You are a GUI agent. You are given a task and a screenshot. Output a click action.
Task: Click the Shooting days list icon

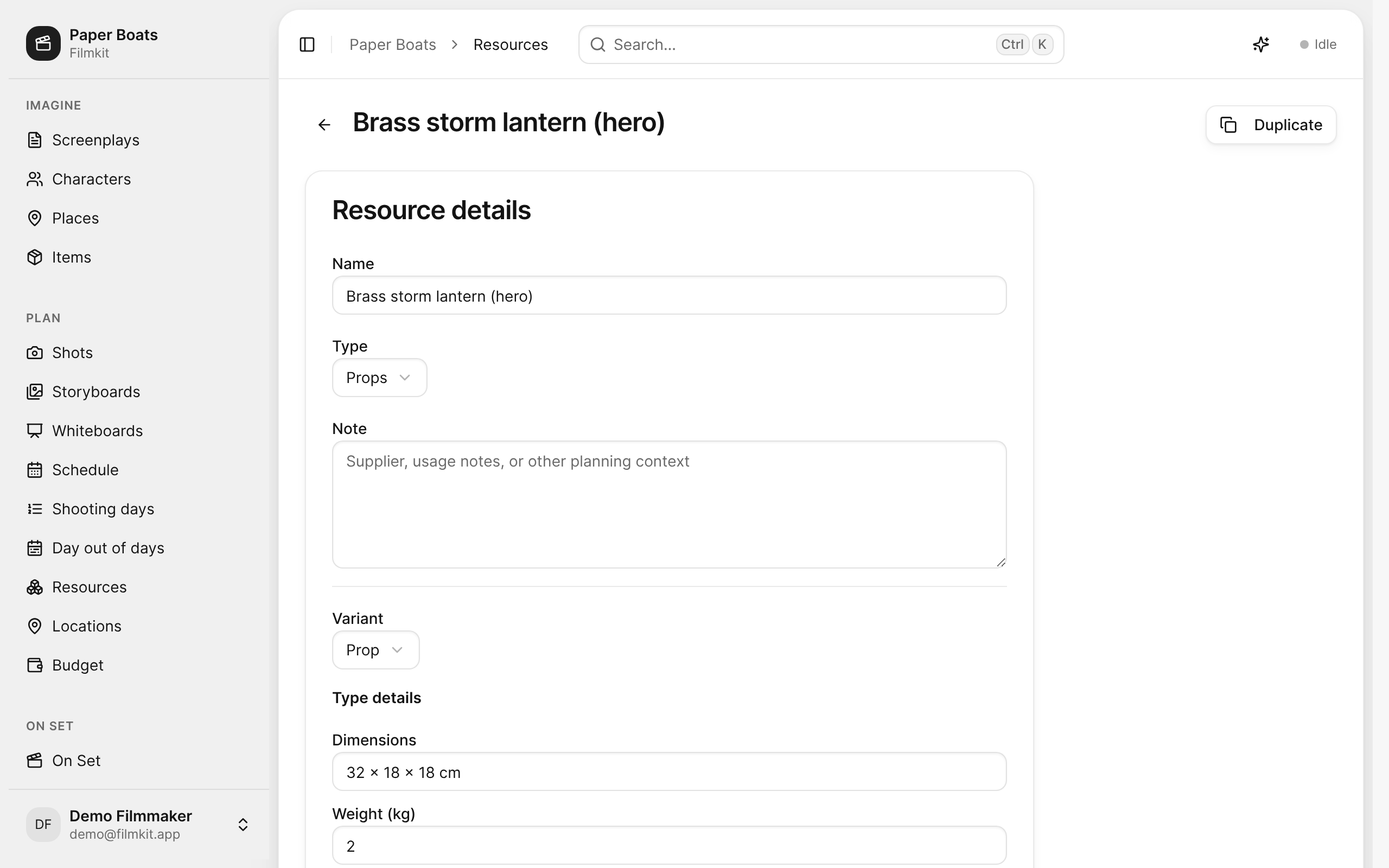(34, 509)
